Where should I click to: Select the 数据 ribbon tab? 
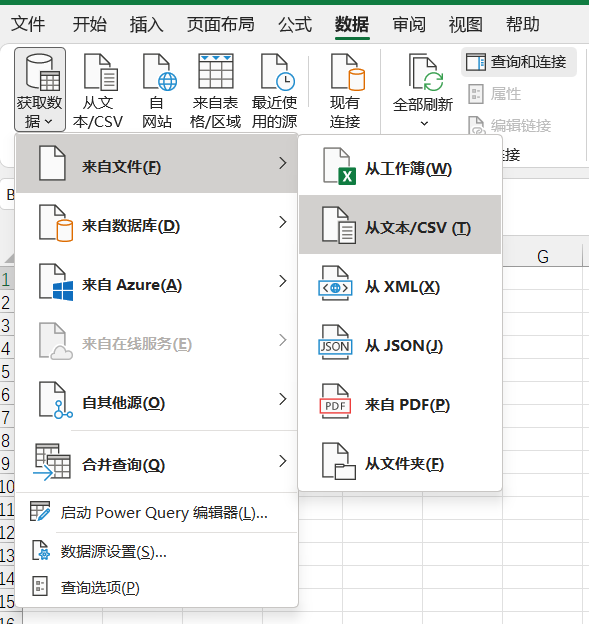pyautogui.click(x=352, y=25)
